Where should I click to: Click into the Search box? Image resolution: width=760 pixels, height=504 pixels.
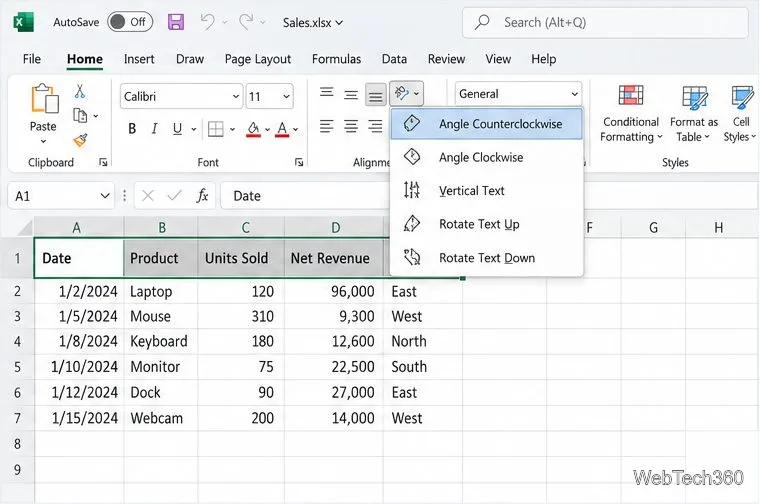pos(605,22)
